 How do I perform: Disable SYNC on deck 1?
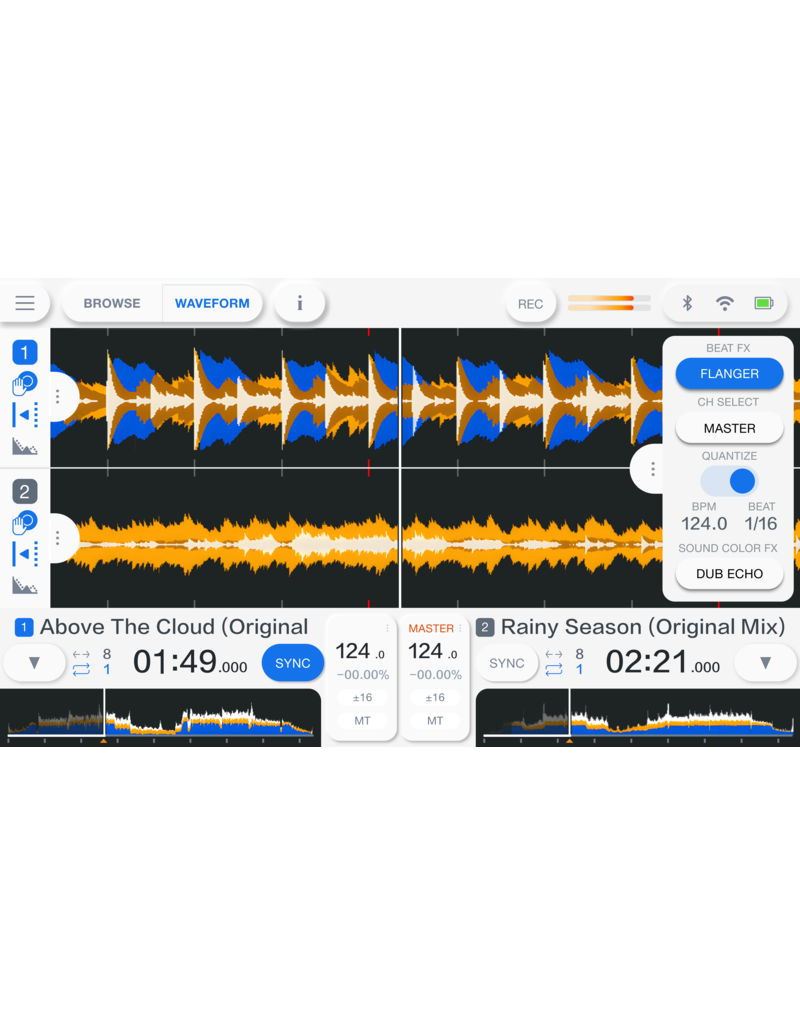coord(292,663)
